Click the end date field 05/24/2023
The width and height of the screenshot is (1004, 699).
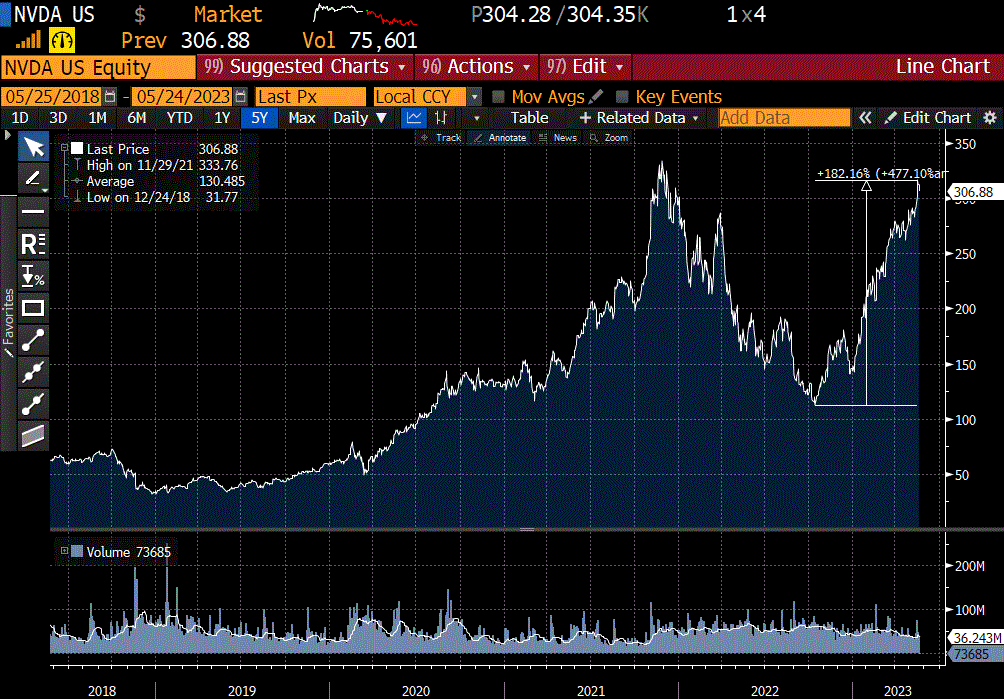click(x=182, y=97)
